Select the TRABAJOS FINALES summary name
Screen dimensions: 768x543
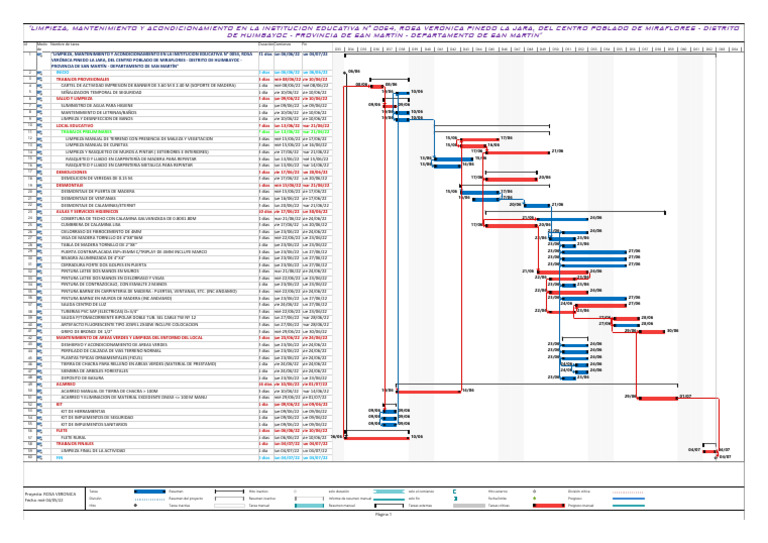75,444
